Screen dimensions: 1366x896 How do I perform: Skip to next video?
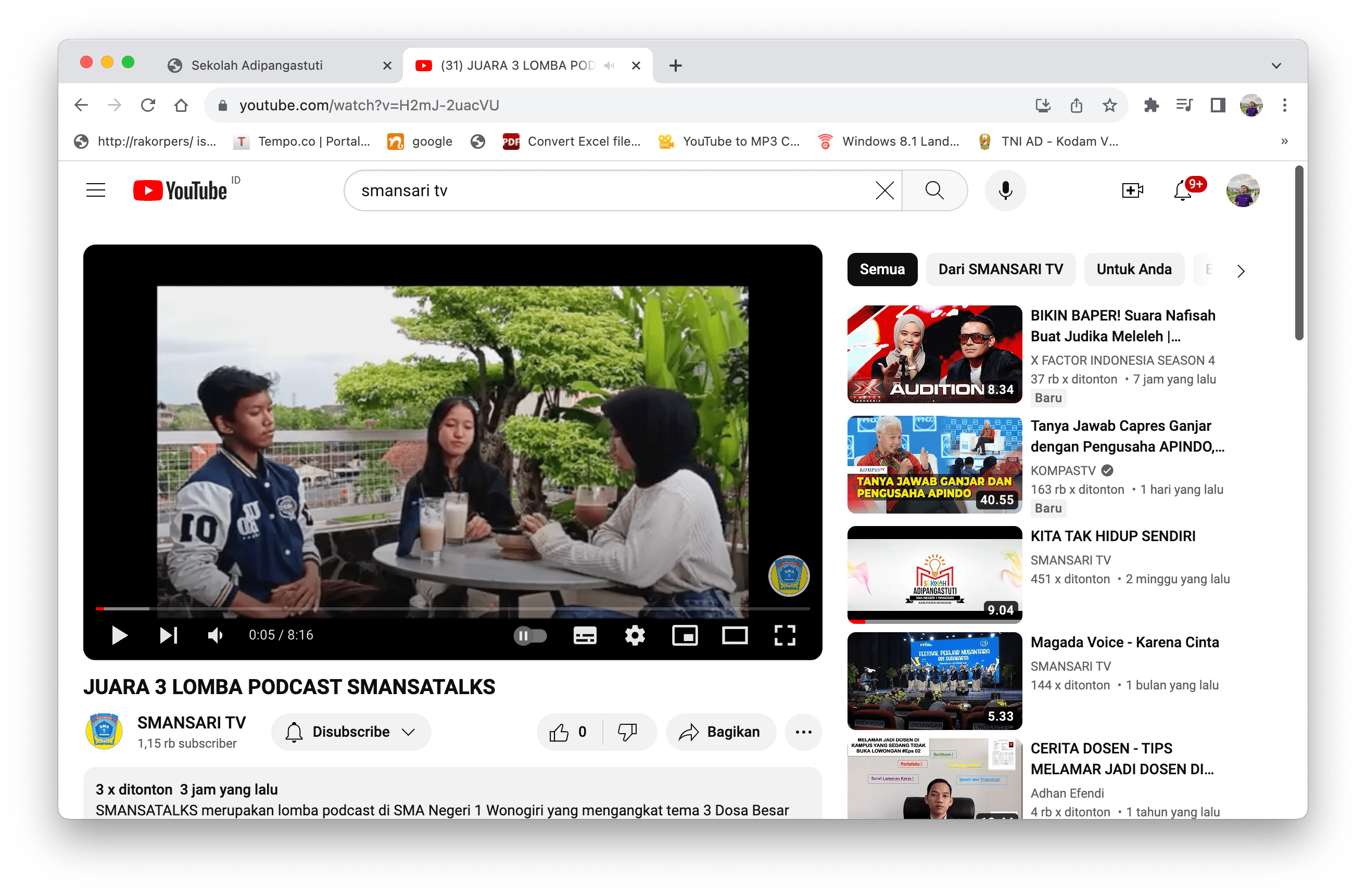click(x=168, y=635)
